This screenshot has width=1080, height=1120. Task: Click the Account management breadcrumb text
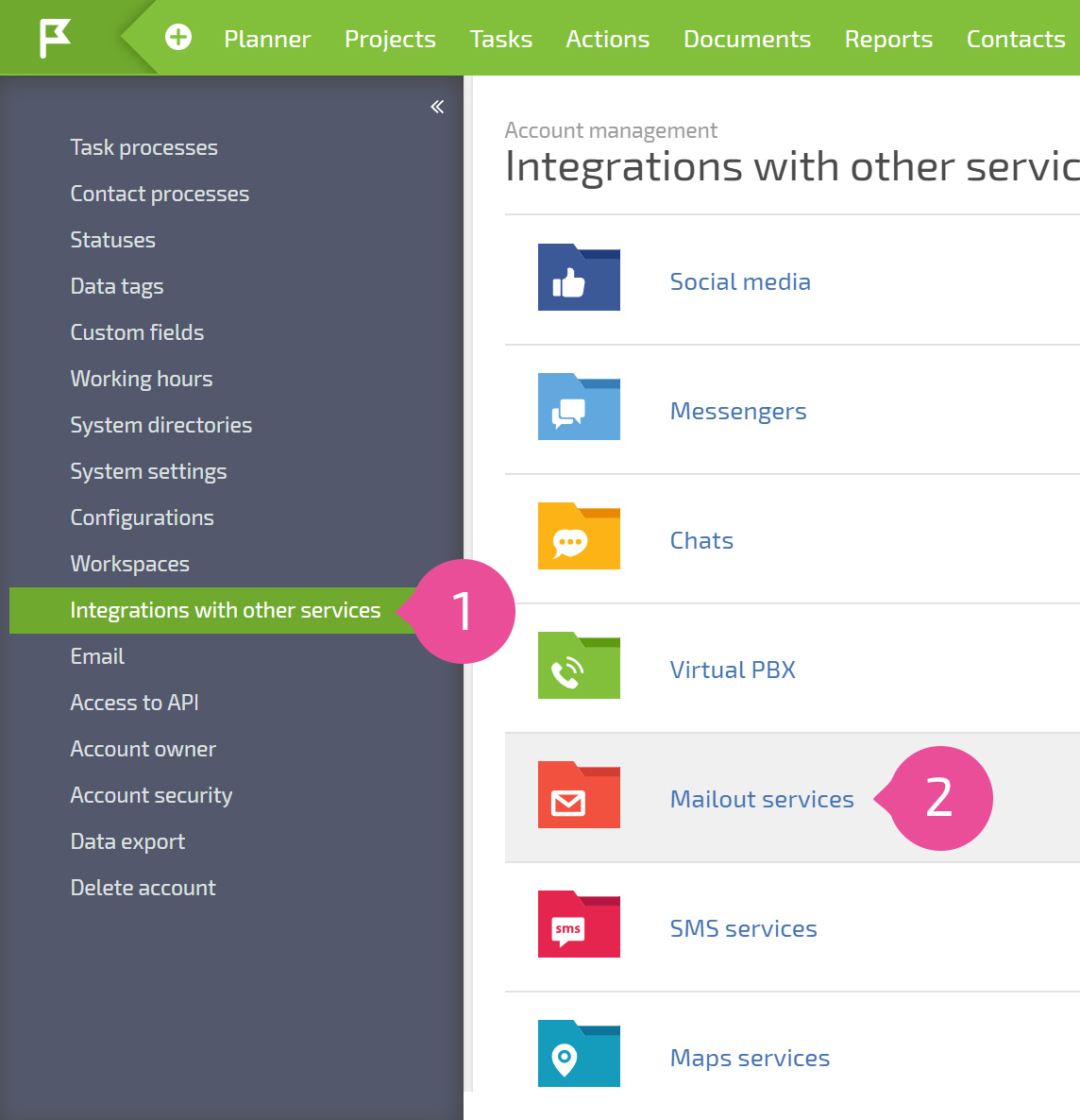tap(611, 130)
